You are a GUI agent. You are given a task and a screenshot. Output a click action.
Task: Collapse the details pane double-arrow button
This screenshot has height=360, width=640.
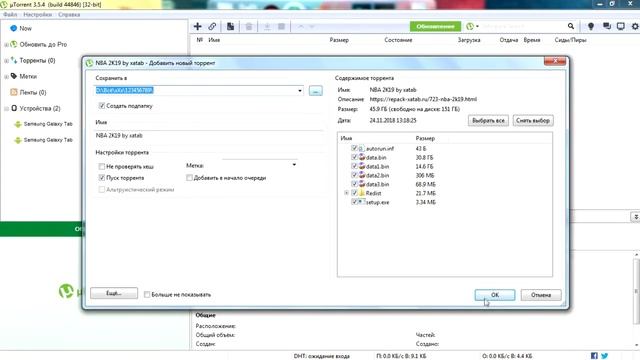pyautogui.click(x=636, y=217)
